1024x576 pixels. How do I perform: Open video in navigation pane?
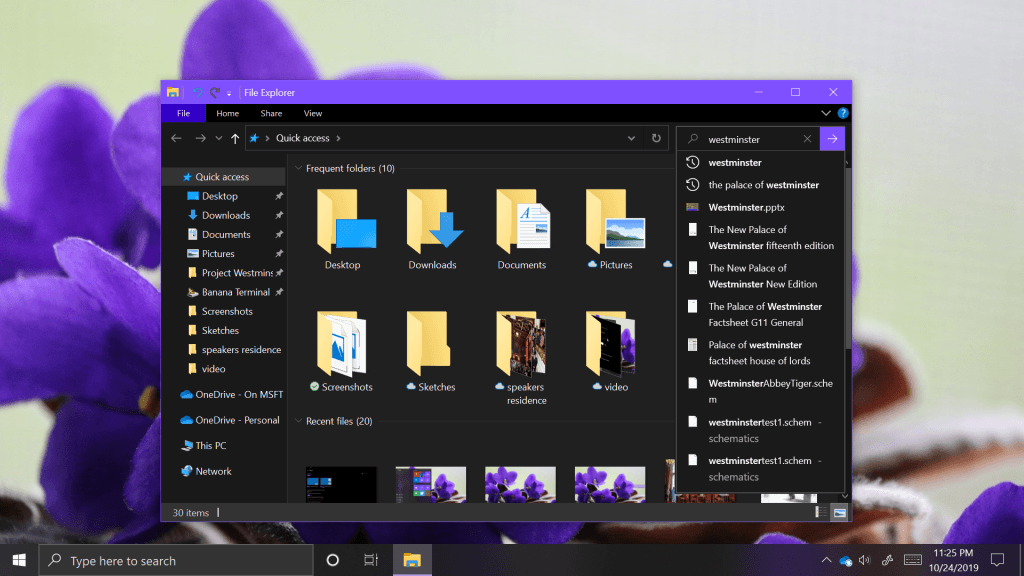213,369
